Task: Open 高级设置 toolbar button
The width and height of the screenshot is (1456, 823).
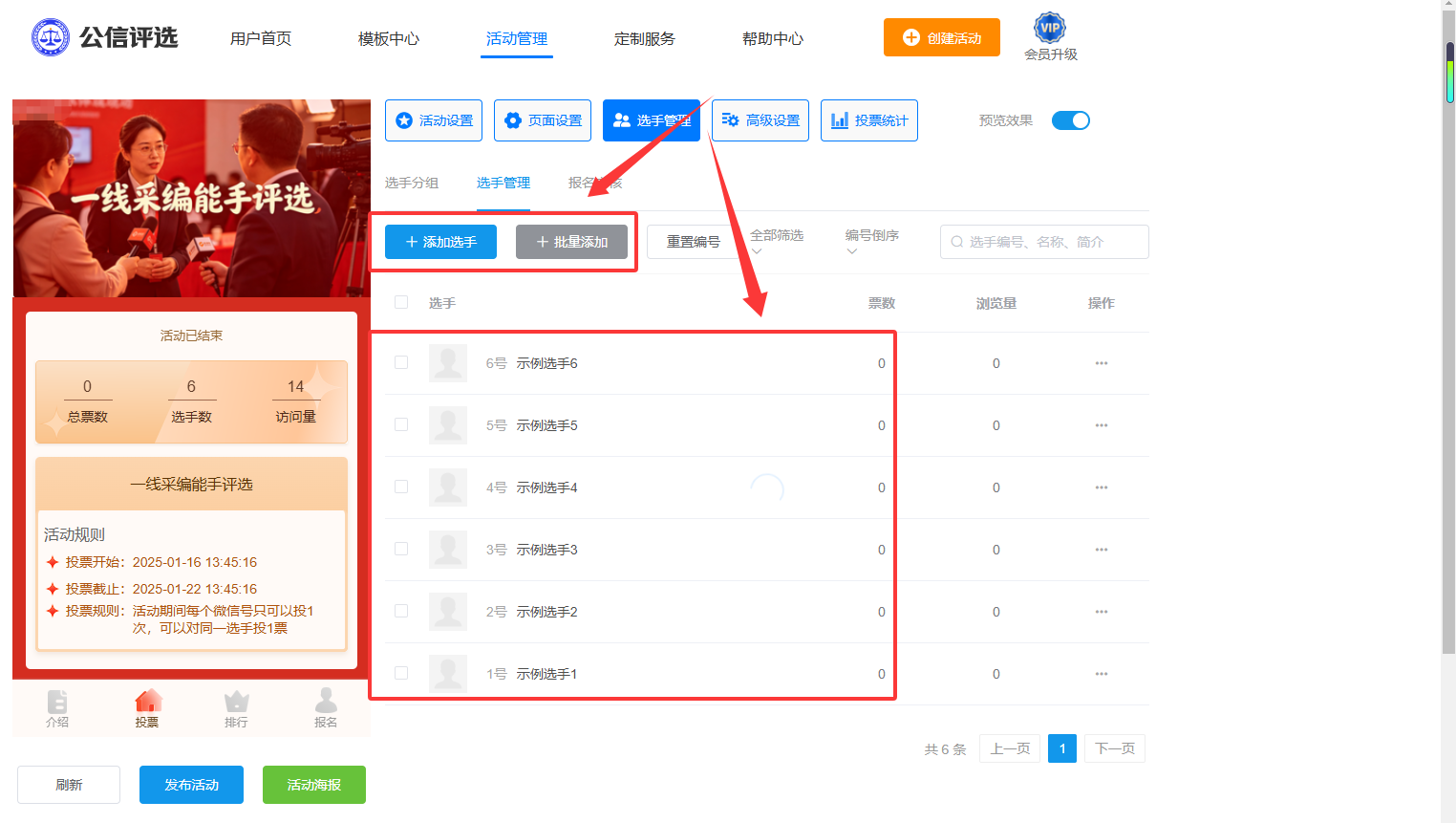Action: [x=760, y=120]
